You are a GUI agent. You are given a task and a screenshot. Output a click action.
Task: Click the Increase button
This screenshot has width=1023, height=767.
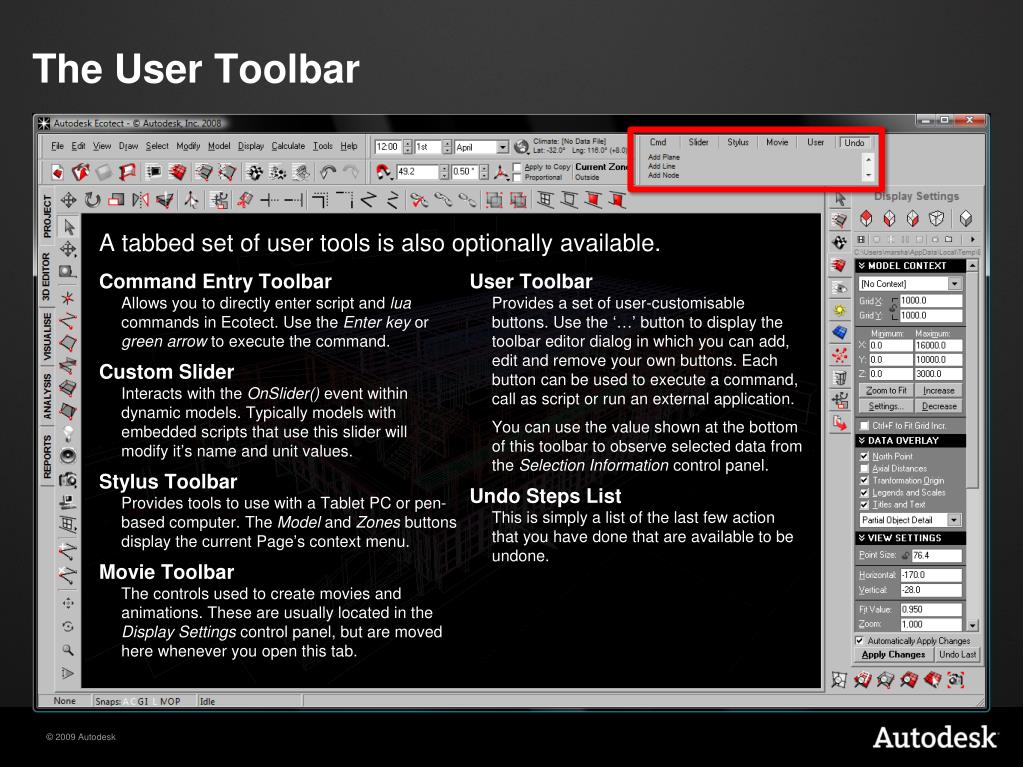tap(939, 391)
